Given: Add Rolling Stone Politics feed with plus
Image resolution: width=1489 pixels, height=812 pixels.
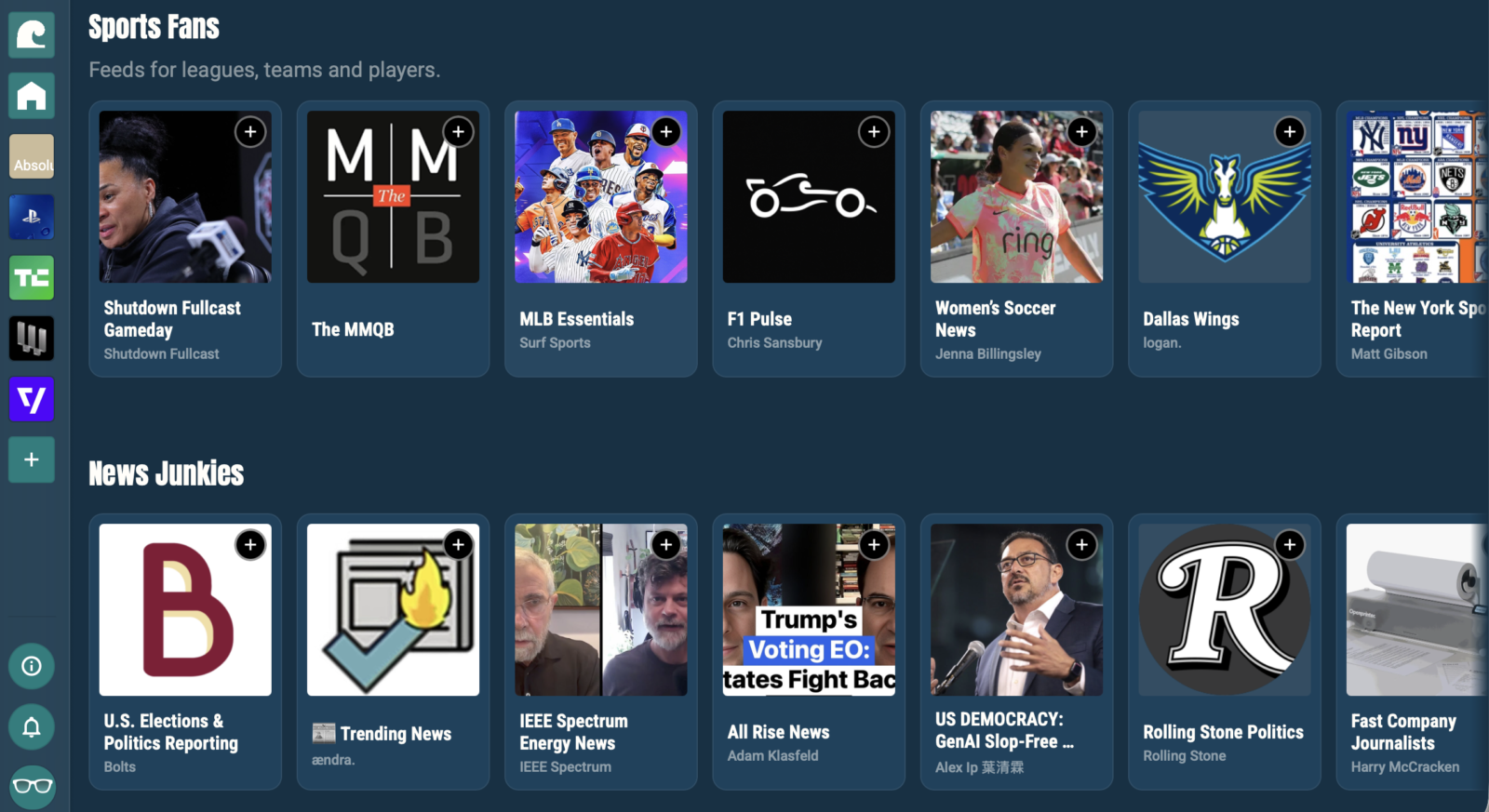Looking at the screenshot, I should click(x=1290, y=545).
